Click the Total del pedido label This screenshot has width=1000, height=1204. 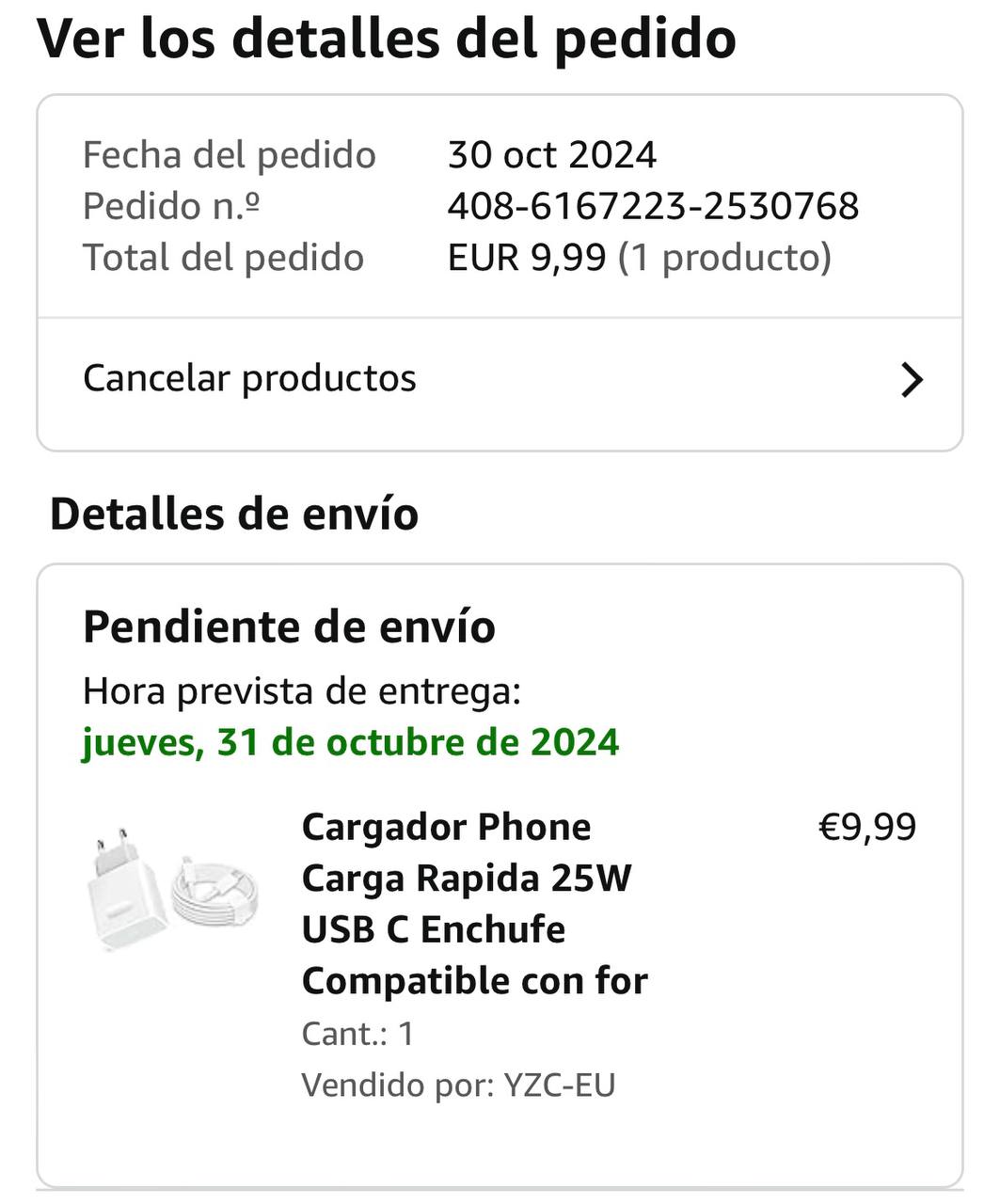tap(223, 257)
